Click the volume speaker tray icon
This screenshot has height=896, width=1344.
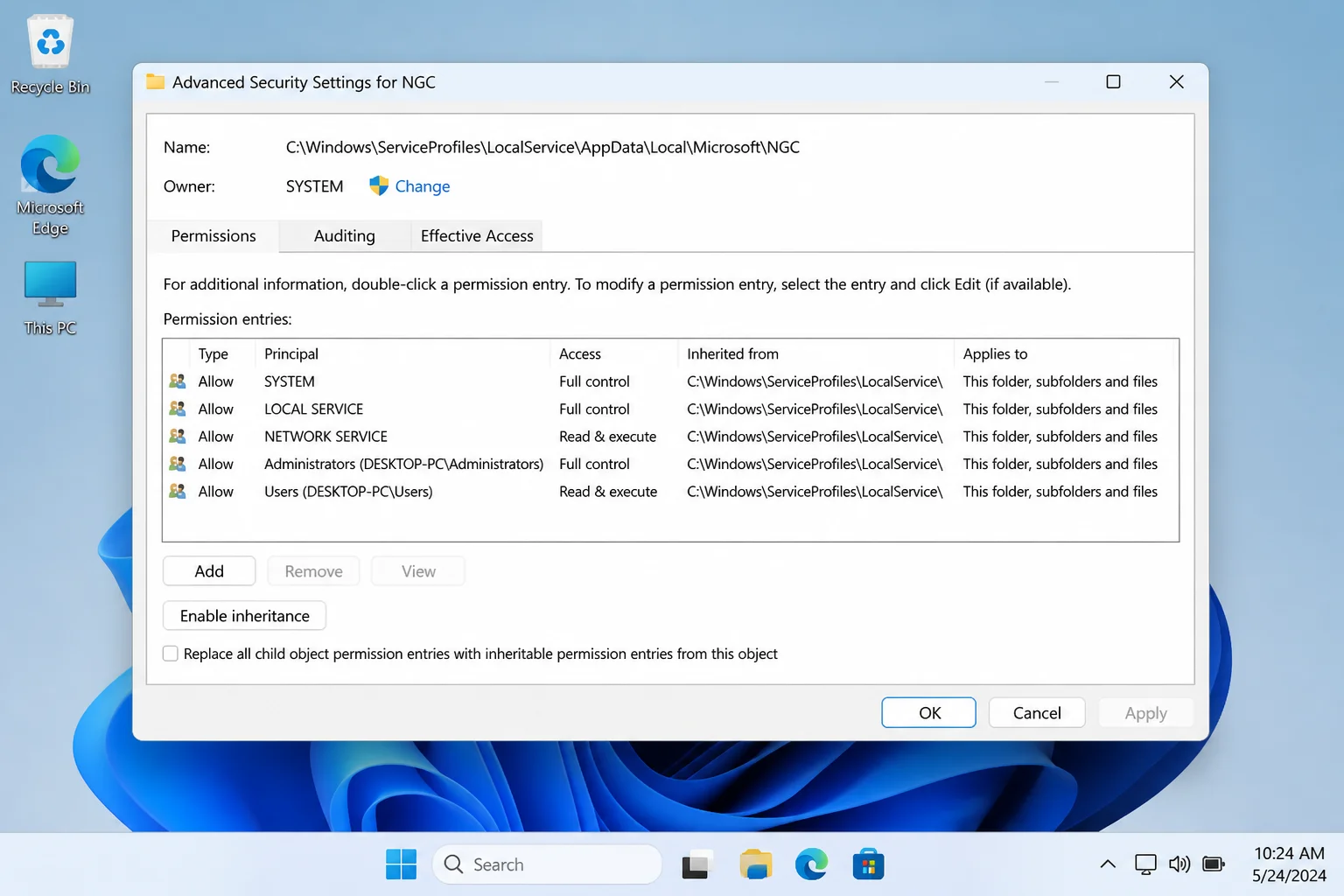[x=1179, y=864]
